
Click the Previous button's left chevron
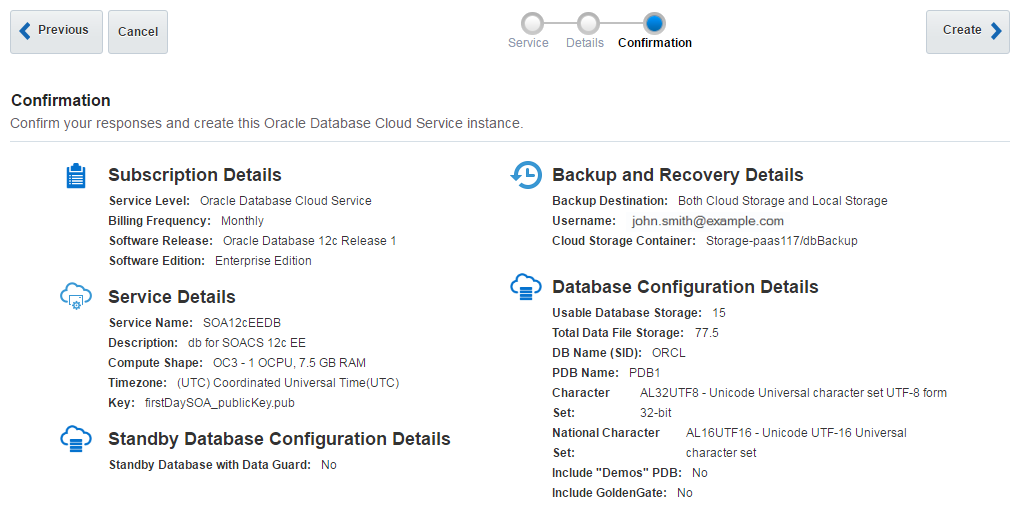pos(25,31)
